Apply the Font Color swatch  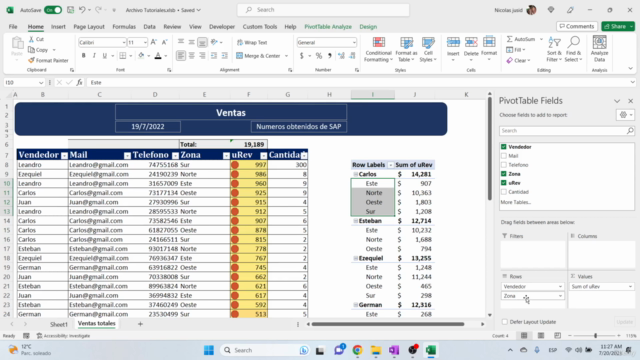(x=158, y=56)
